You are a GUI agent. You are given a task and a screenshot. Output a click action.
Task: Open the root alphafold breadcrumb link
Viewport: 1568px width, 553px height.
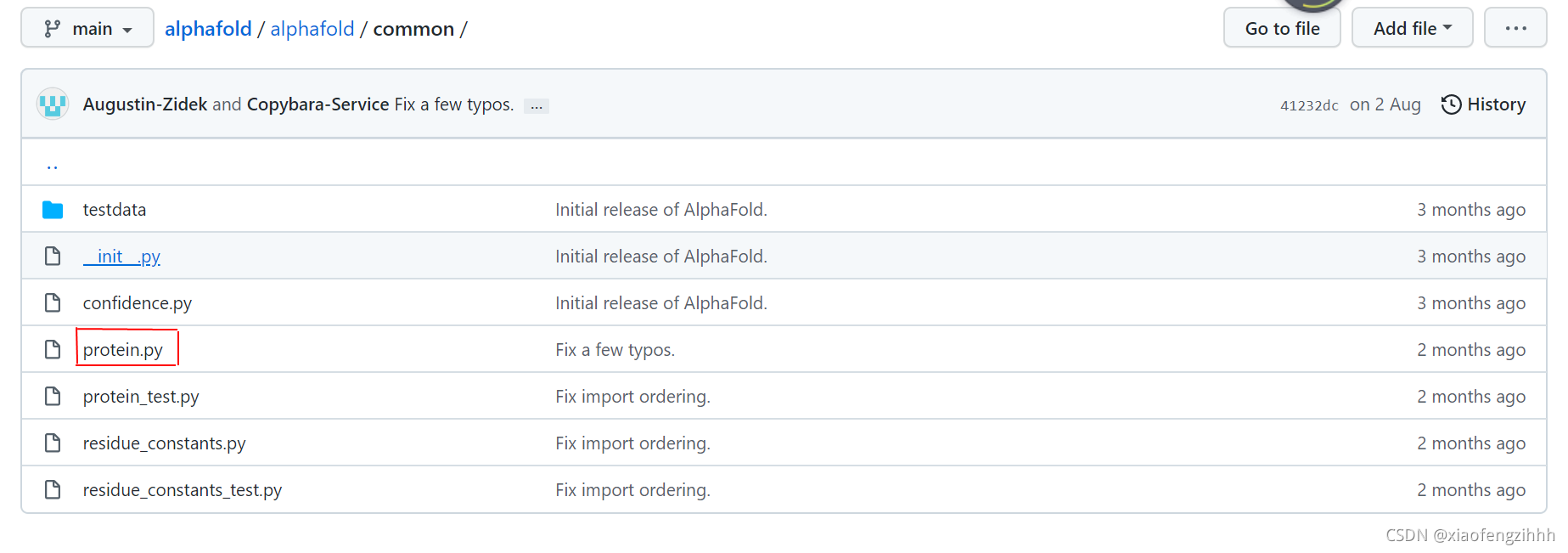[208, 29]
